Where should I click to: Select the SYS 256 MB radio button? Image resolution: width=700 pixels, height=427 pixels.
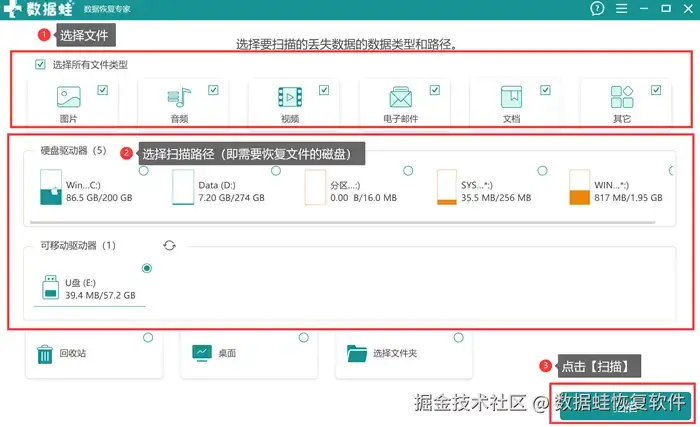[x=542, y=171]
